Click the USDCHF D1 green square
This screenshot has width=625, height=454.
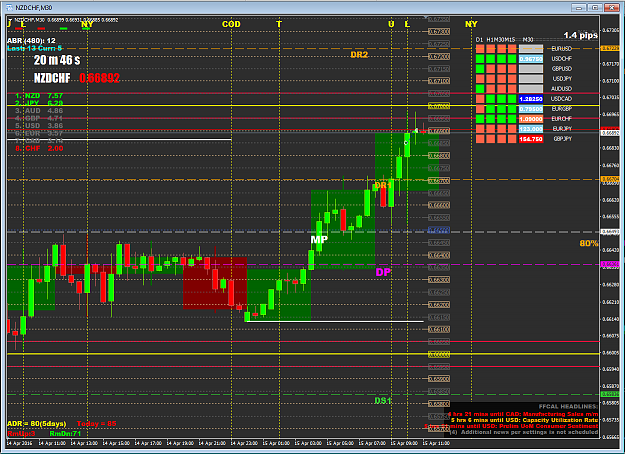coord(480,59)
